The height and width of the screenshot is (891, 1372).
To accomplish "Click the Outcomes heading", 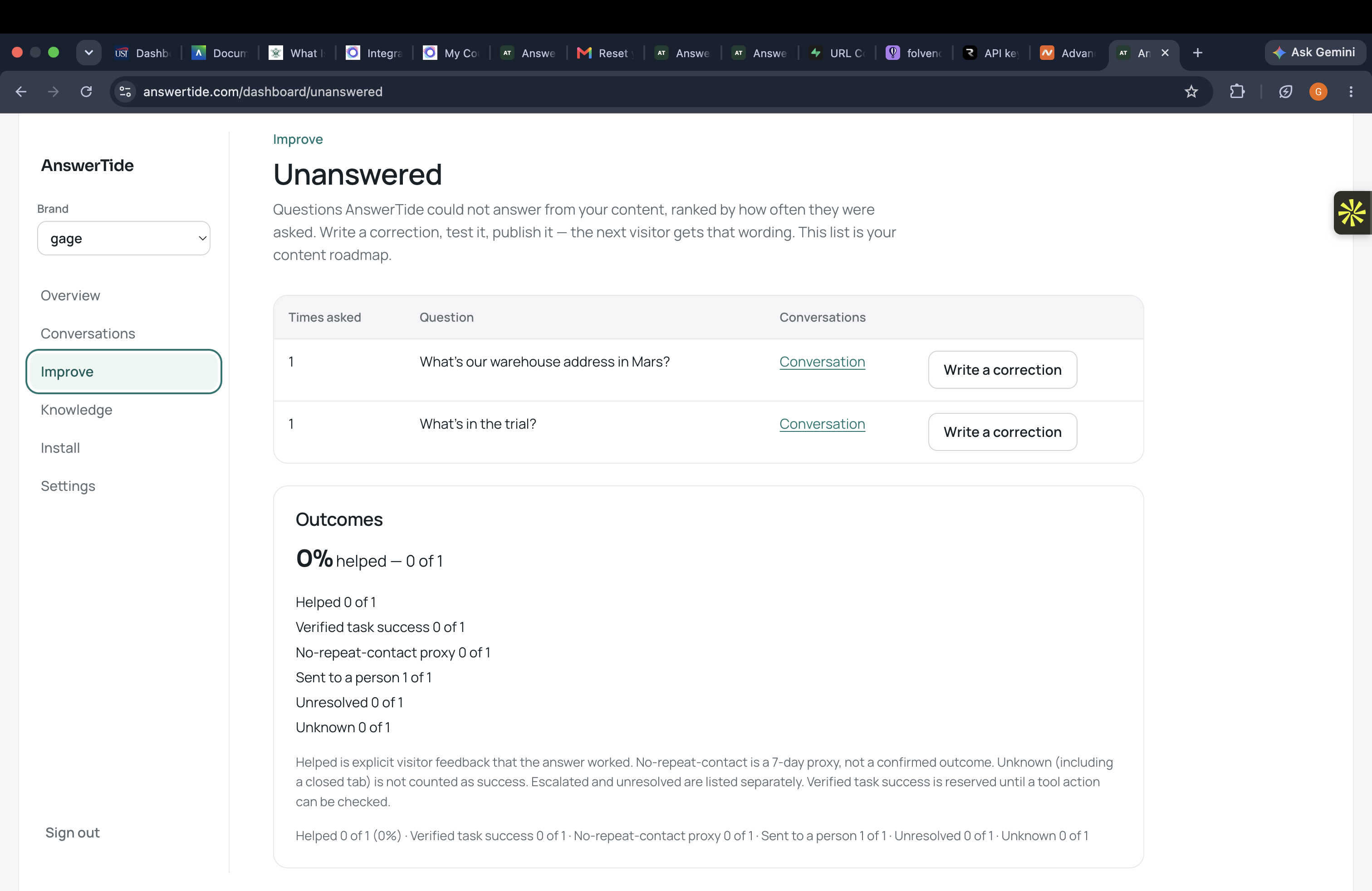I will click(x=339, y=520).
